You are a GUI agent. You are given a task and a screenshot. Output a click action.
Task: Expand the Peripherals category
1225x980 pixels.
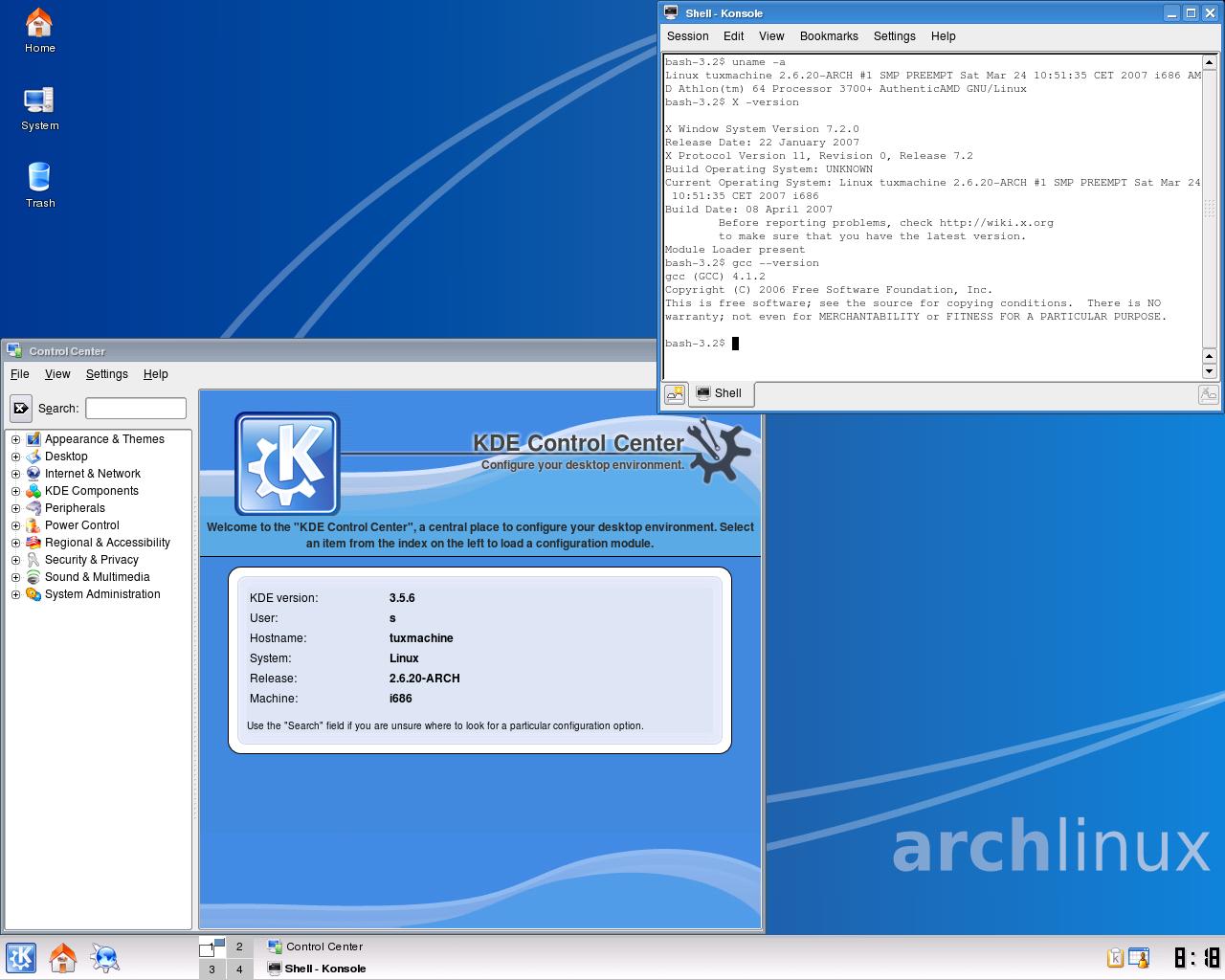(x=15, y=508)
